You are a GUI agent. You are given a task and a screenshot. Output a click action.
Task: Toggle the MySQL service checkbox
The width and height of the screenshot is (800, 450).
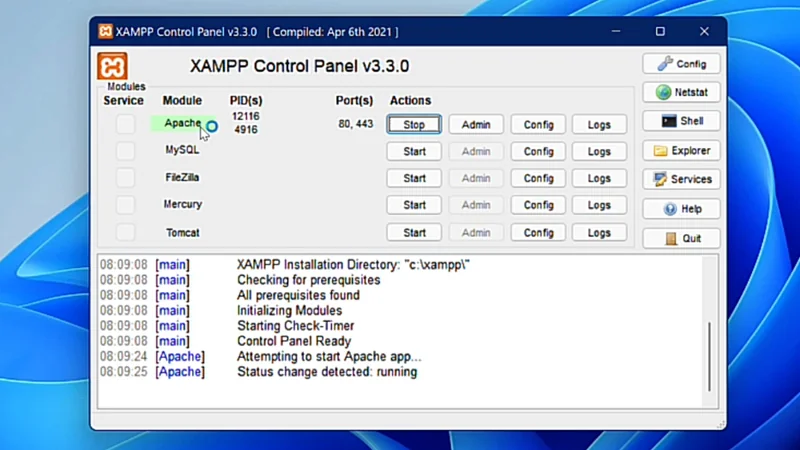[125, 151]
